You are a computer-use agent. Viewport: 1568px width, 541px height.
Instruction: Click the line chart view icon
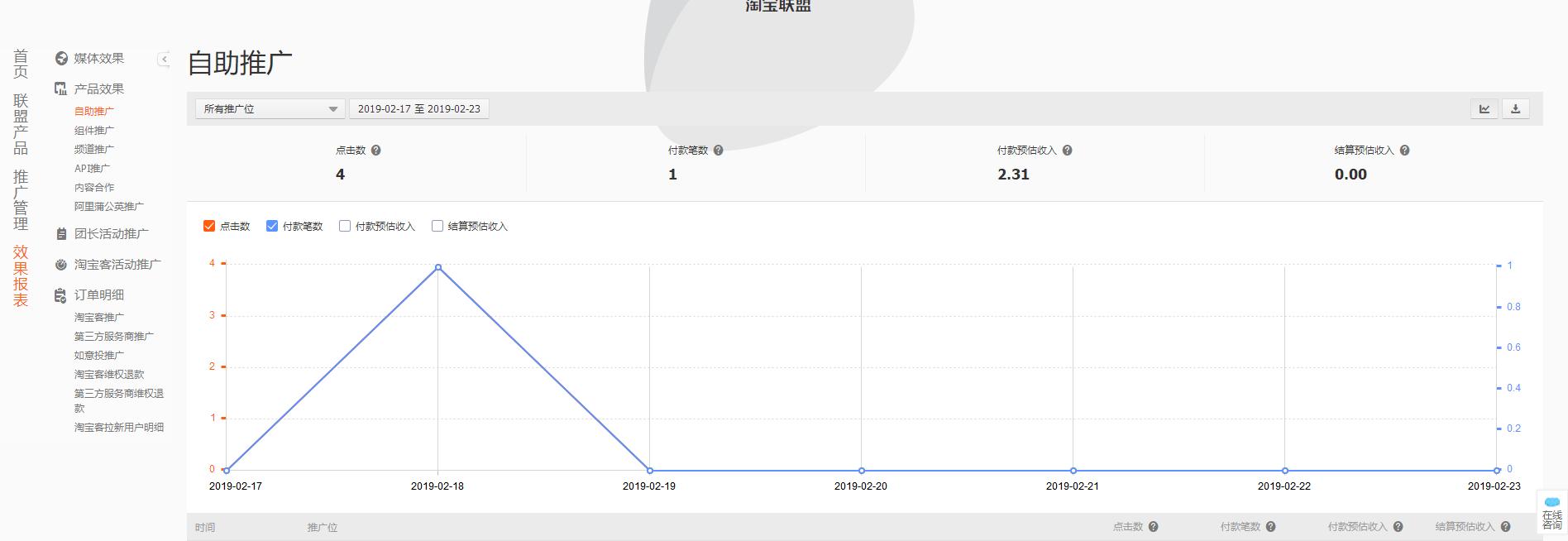click(1484, 108)
